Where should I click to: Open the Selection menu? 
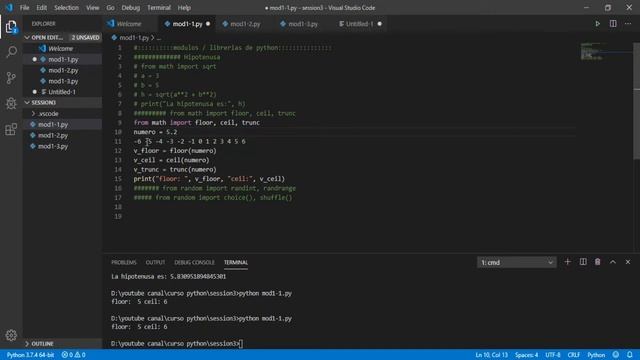[x=66, y=8]
